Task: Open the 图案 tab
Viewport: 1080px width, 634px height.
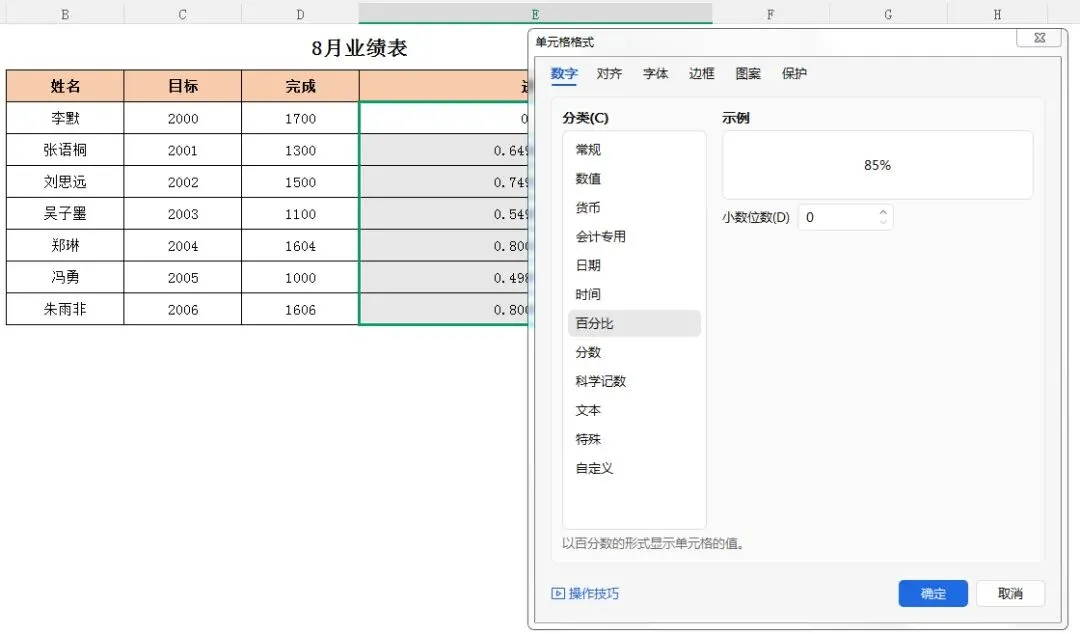Action: tap(748, 74)
